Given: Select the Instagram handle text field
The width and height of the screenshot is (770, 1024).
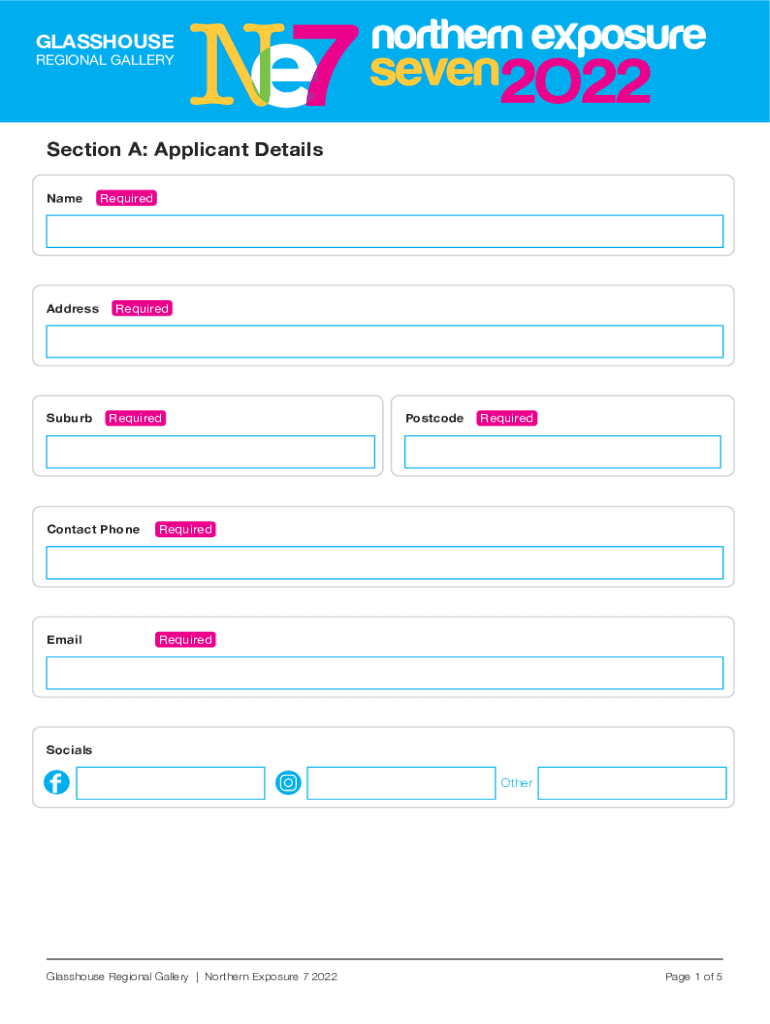Looking at the screenshot, I should pyautogui.click(x=401, y=783).
